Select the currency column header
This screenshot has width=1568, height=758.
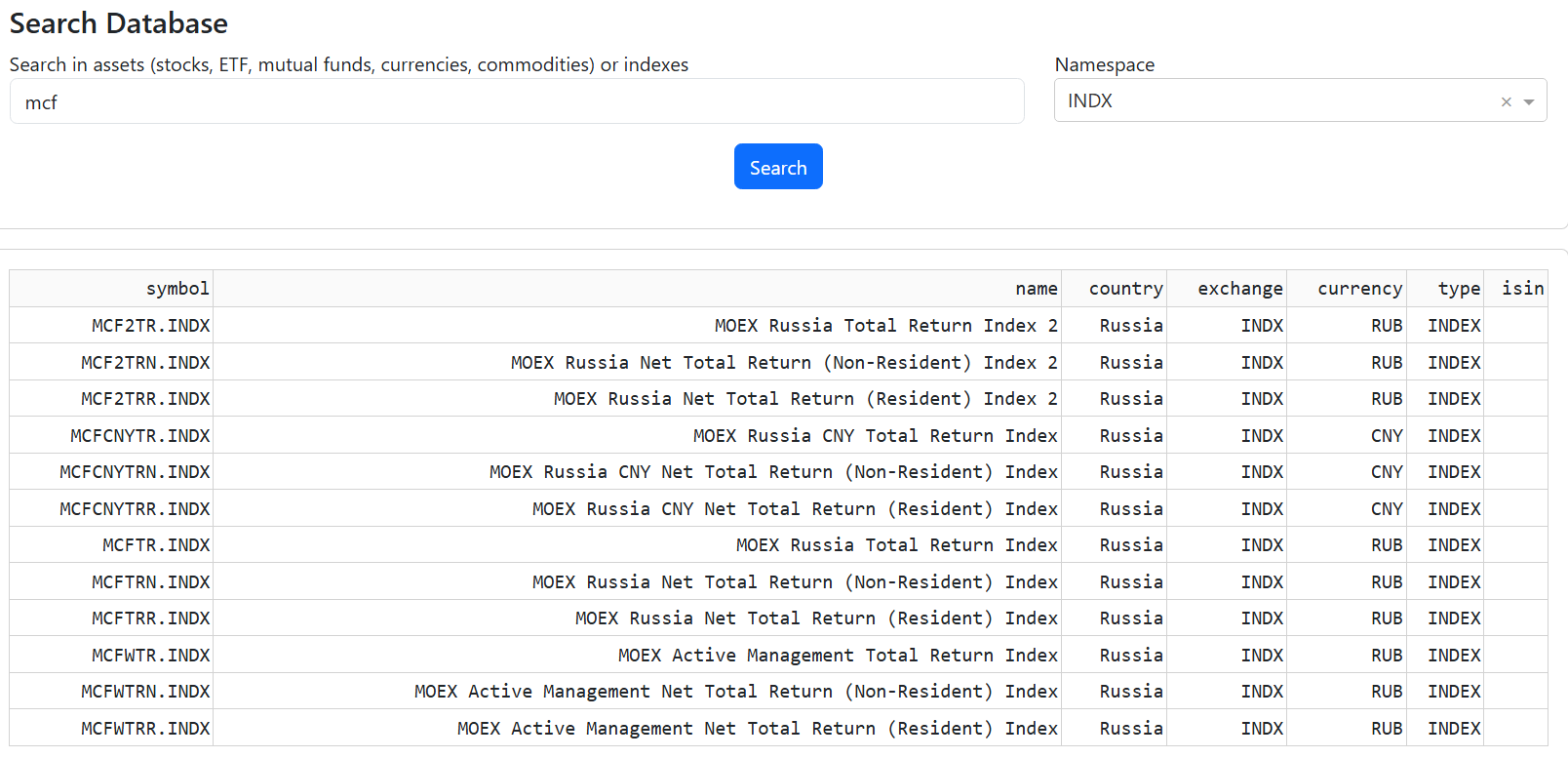1359,289
